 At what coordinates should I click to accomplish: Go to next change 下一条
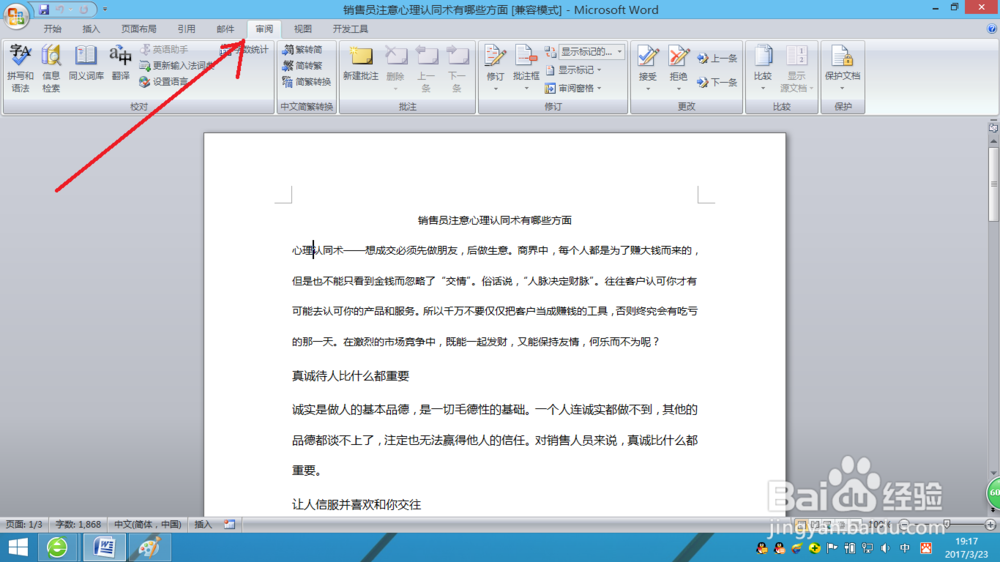pos(717,82)
